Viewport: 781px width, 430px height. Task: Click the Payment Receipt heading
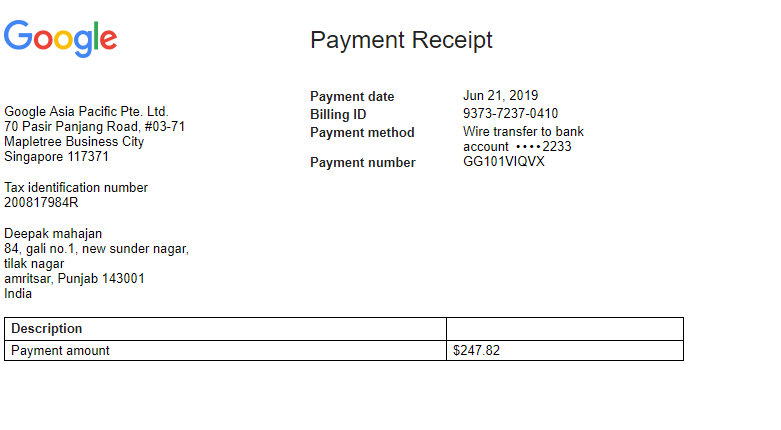(401, 40)
